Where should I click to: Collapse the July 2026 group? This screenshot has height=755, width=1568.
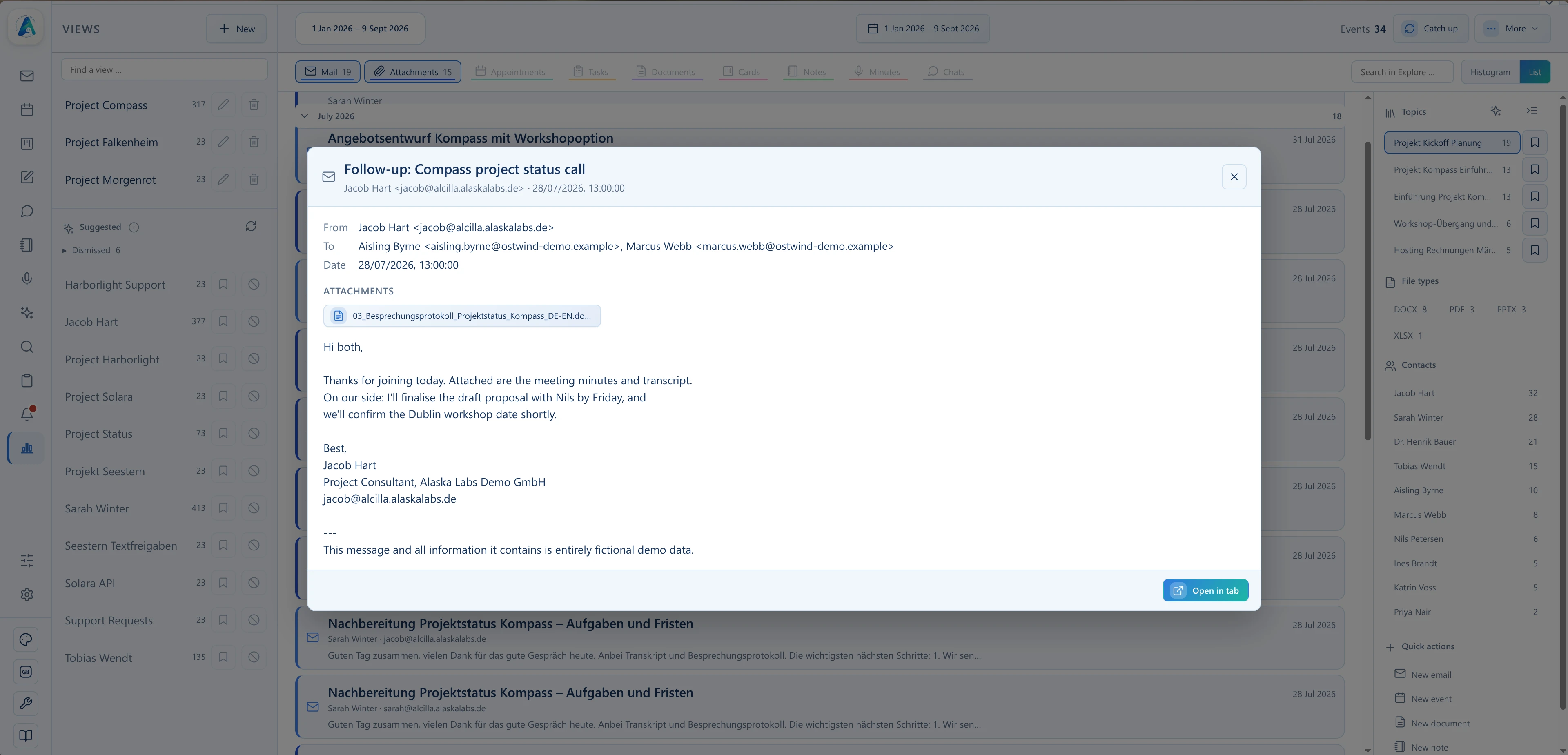(304, 116)
